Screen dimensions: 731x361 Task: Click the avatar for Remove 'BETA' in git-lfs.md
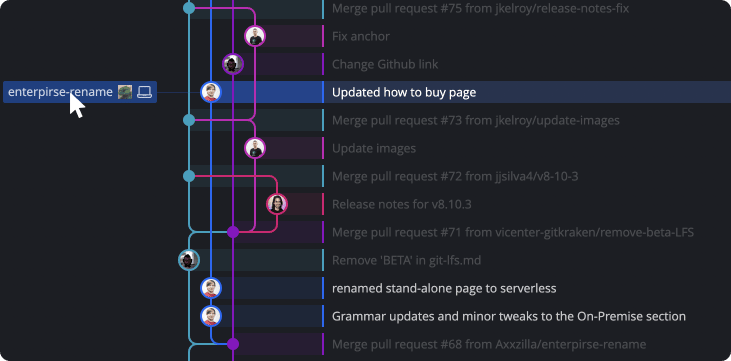189,260
